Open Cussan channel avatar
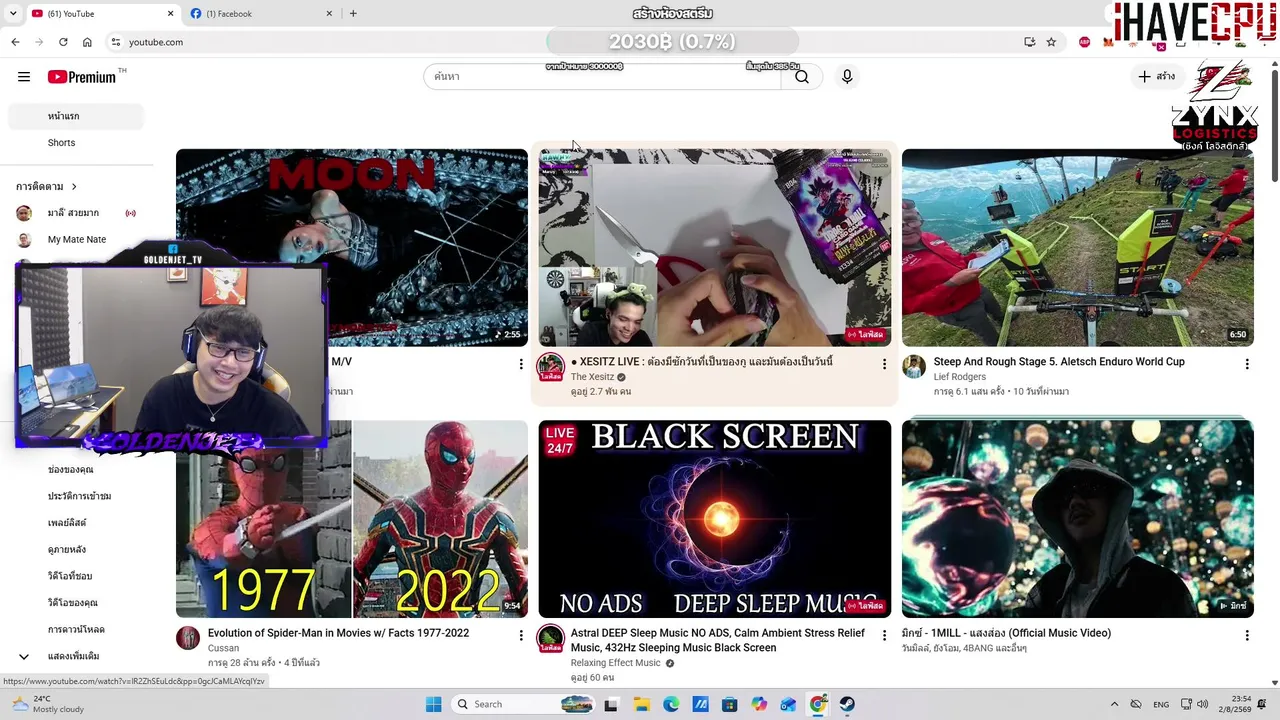 click(188, 638)
